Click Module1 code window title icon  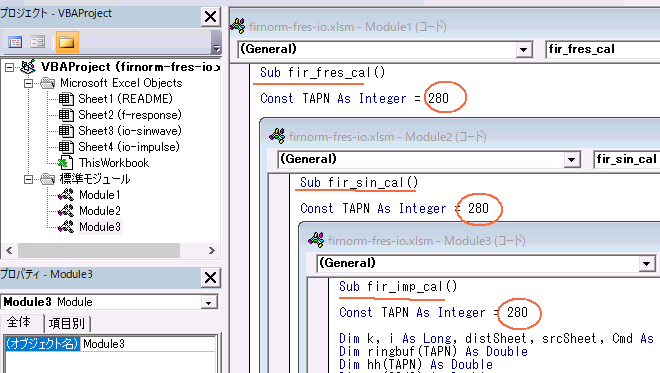point(238,27)
